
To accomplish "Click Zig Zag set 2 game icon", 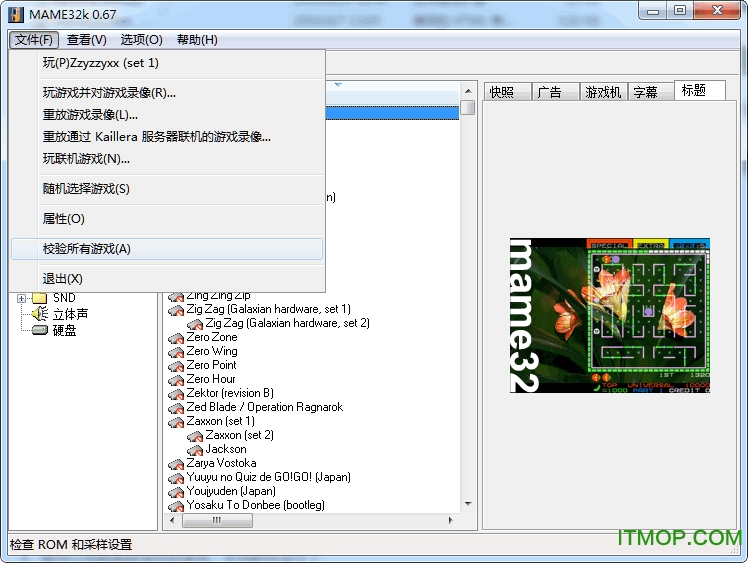I will (195, 324).
